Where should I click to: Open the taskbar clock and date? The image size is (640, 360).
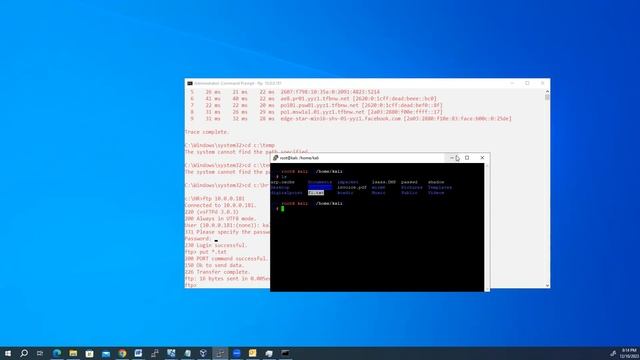pyautogui.click(x=630, y=353)
